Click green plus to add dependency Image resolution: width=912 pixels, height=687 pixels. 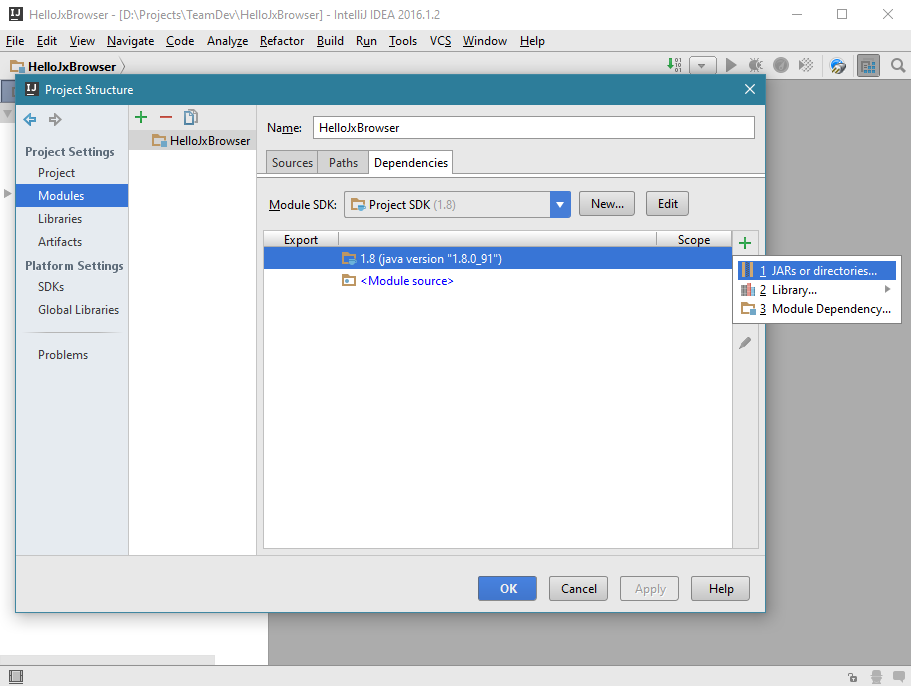tap(745, 243)
